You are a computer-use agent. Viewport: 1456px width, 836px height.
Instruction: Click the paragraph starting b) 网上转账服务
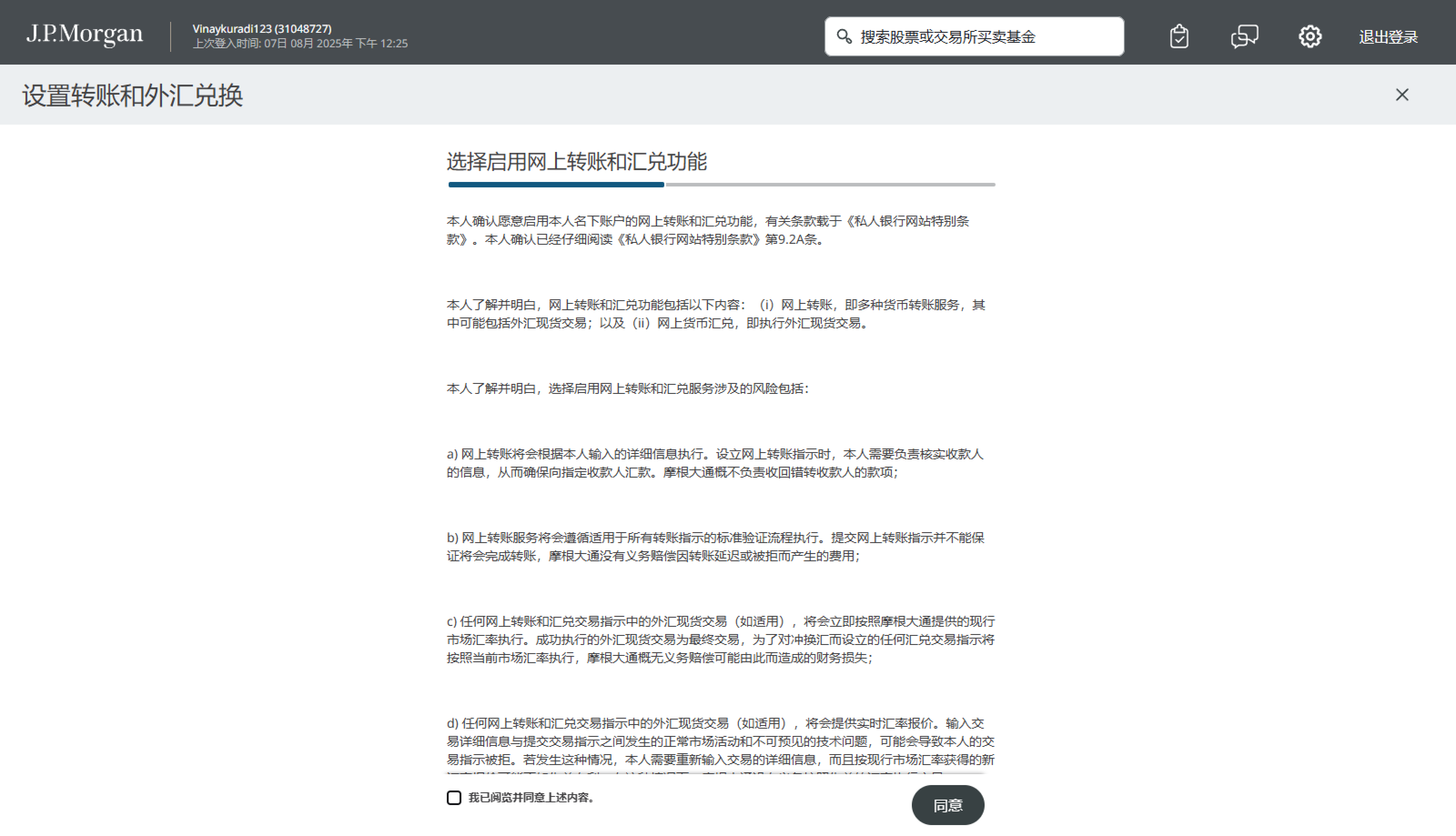(x=716, y=547)
